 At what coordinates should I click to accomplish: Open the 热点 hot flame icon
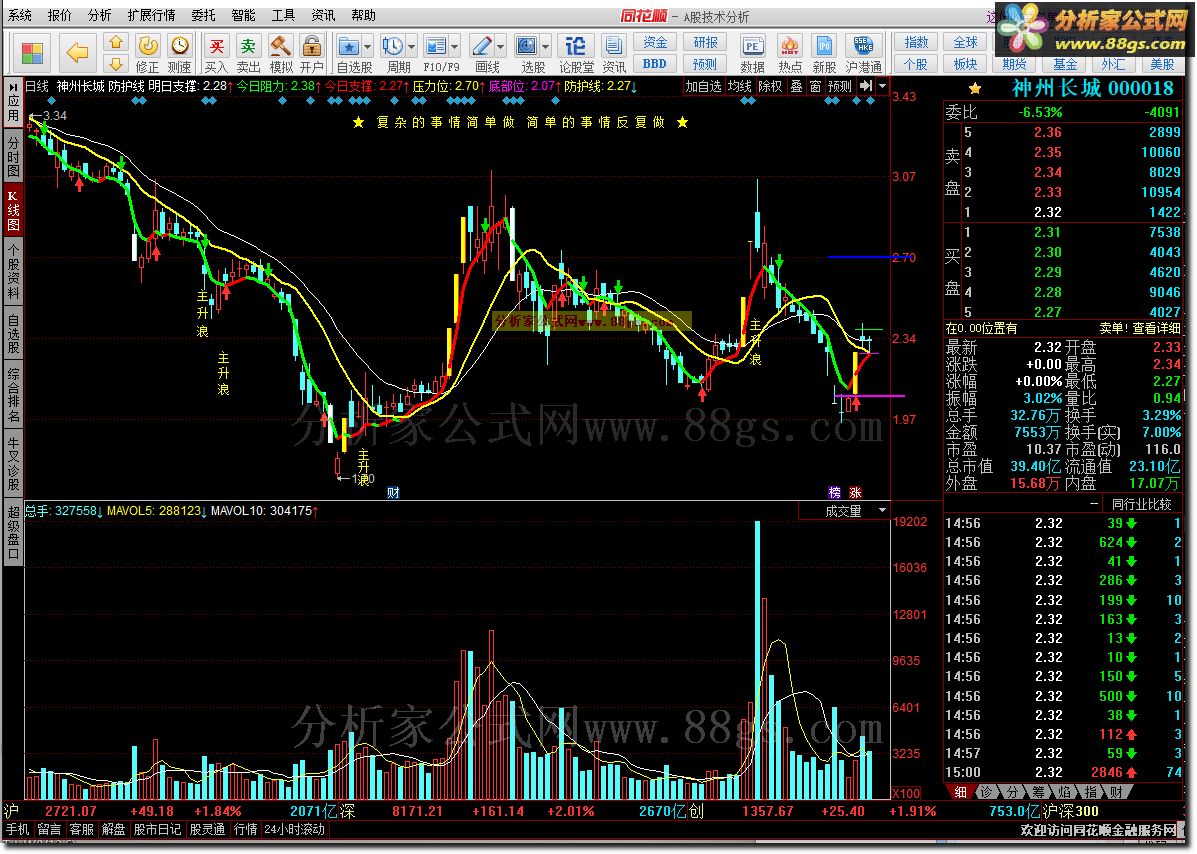tap(789, 47)
